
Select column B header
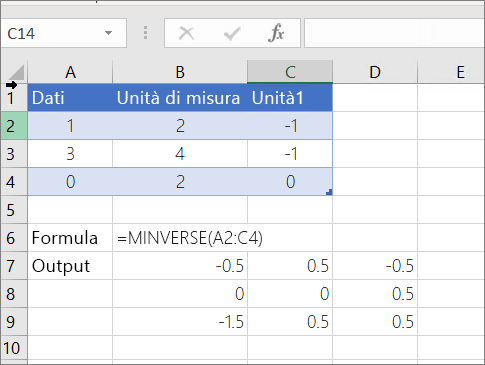point(180,72)
